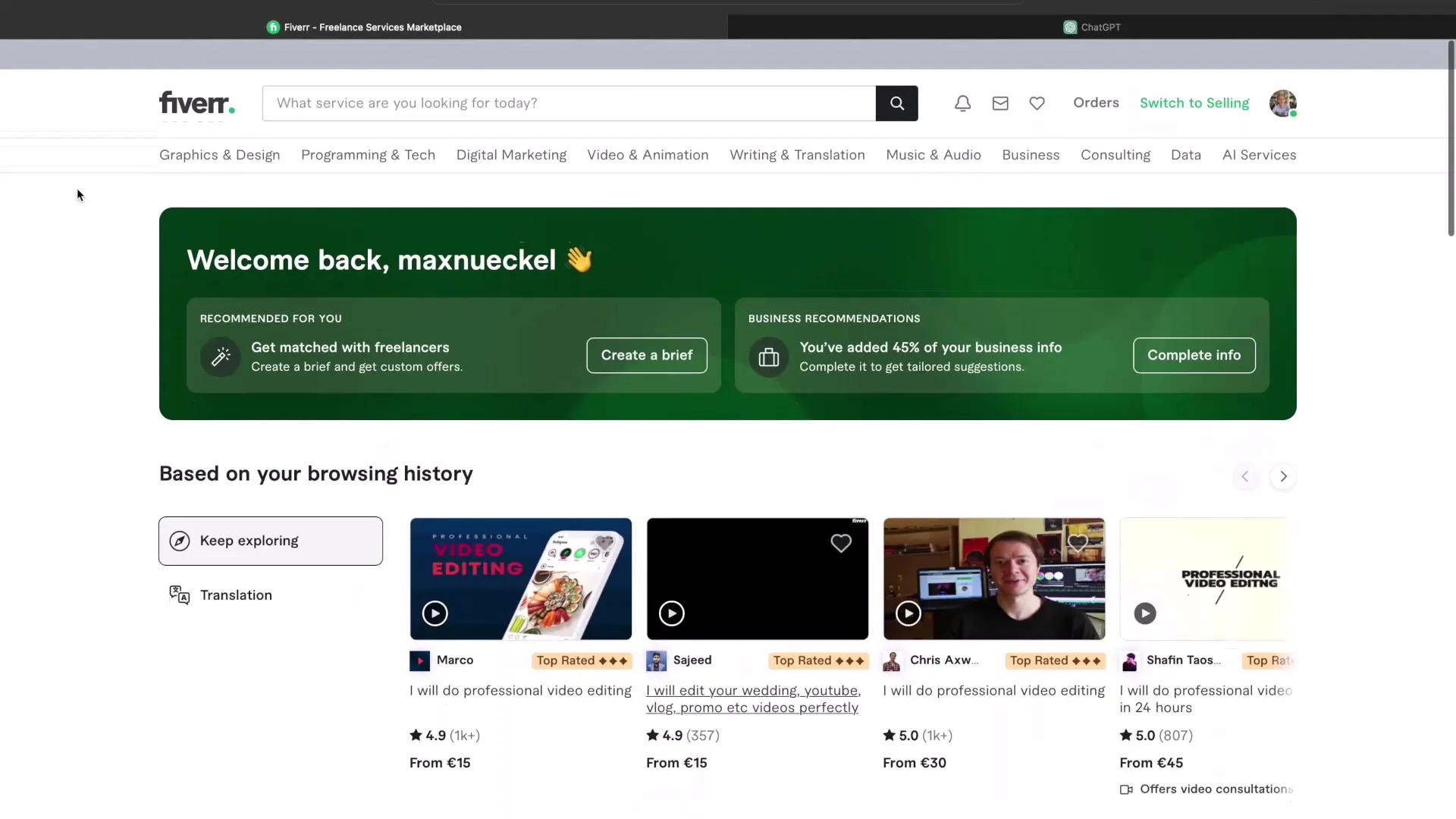Show previous browsing history gigs
The height and width of the screenshot is (819, 1456).
coord(1244,476)
